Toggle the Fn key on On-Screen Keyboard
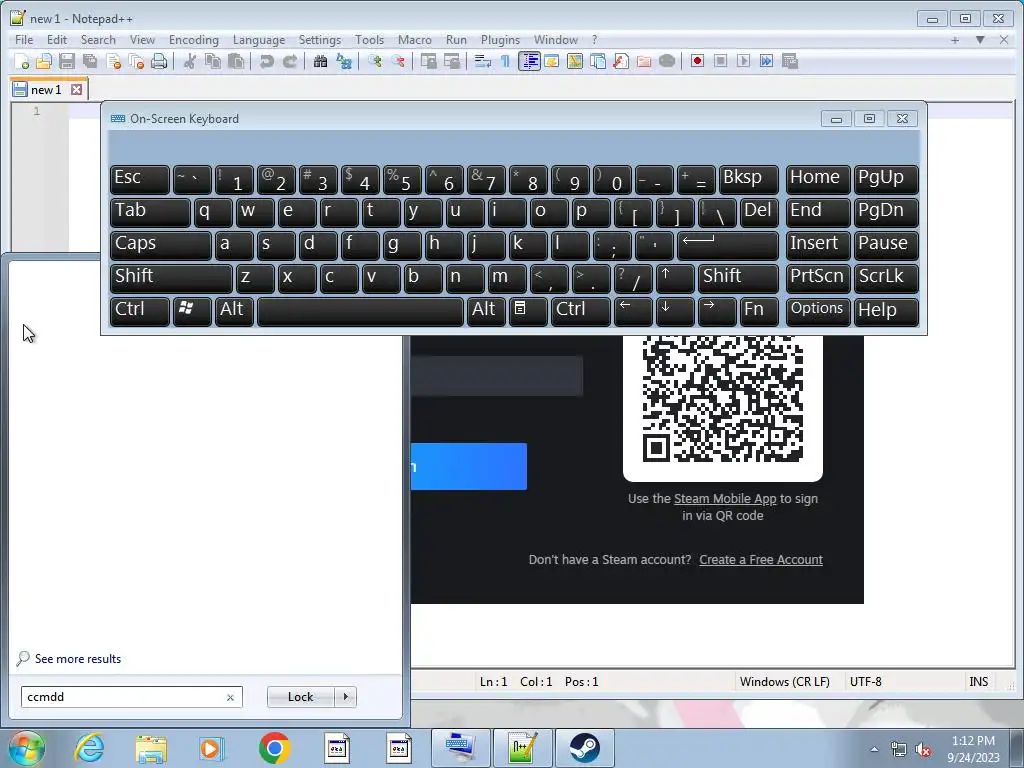 760,311
